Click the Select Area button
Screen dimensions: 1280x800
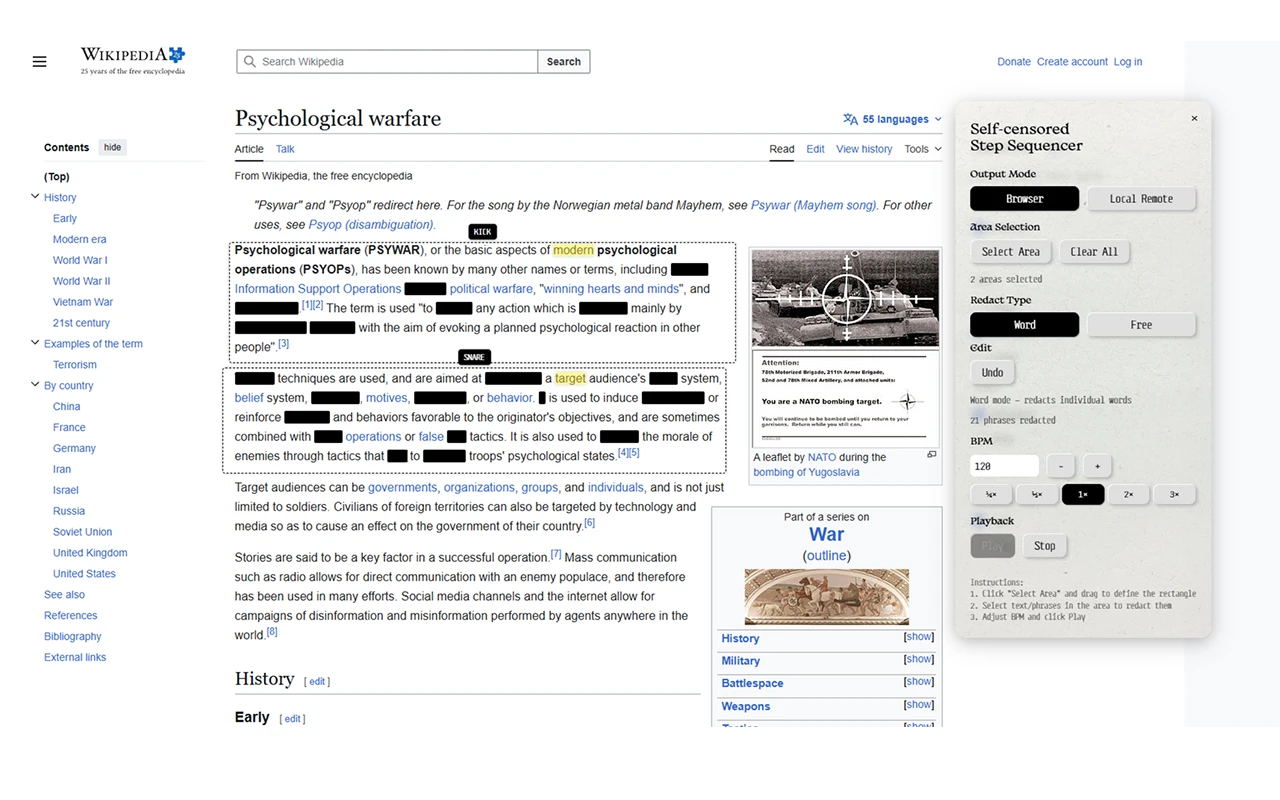click(x=1010, y=252)
